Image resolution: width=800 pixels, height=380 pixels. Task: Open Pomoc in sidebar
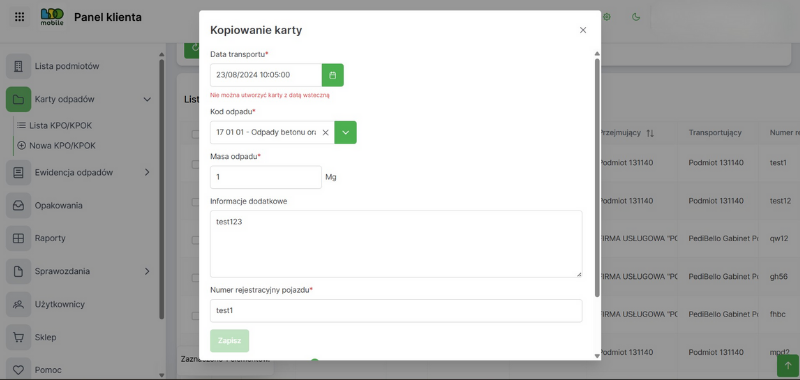click(48, 370)
